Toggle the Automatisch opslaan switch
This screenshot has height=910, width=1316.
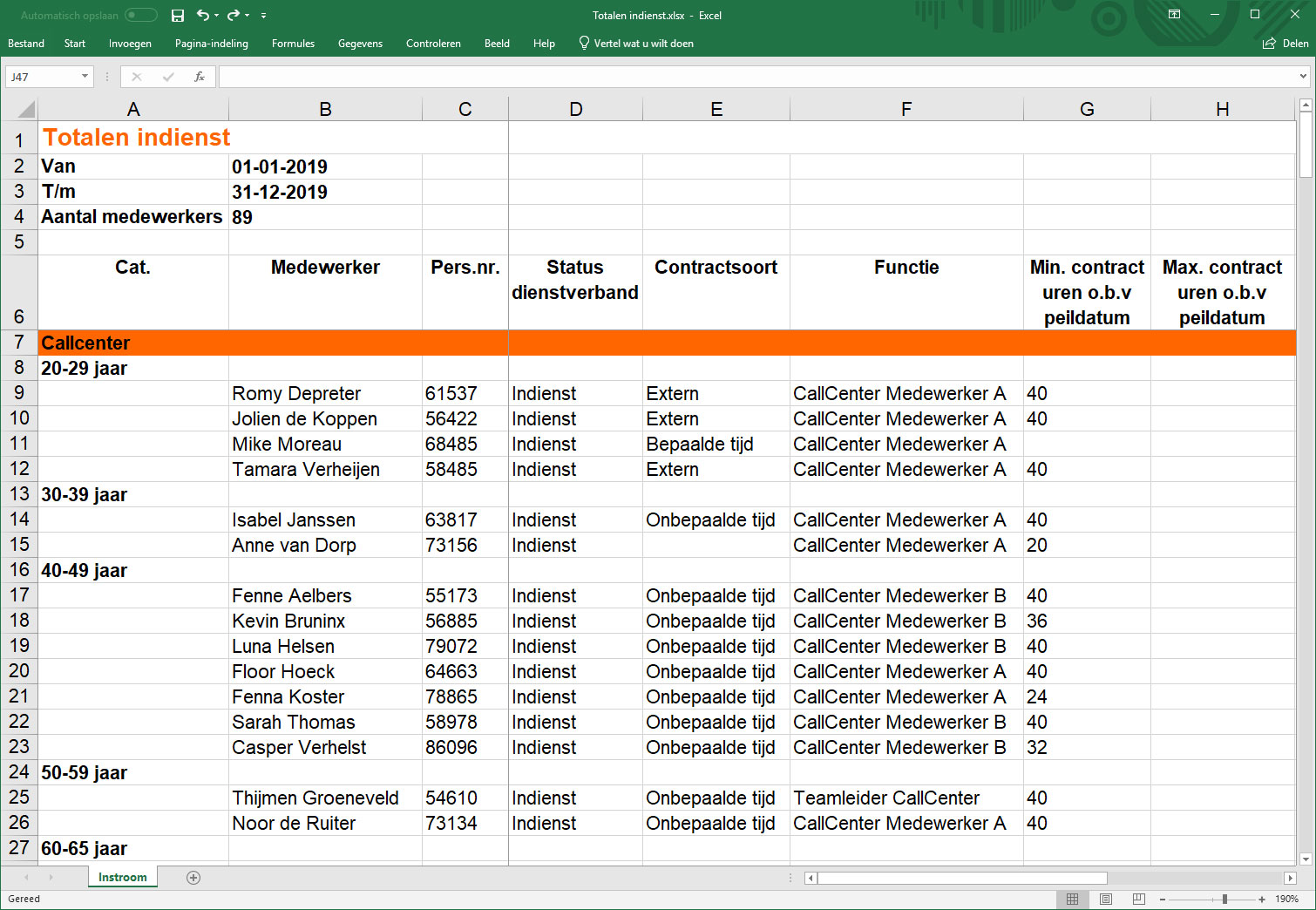click(140, 15)
